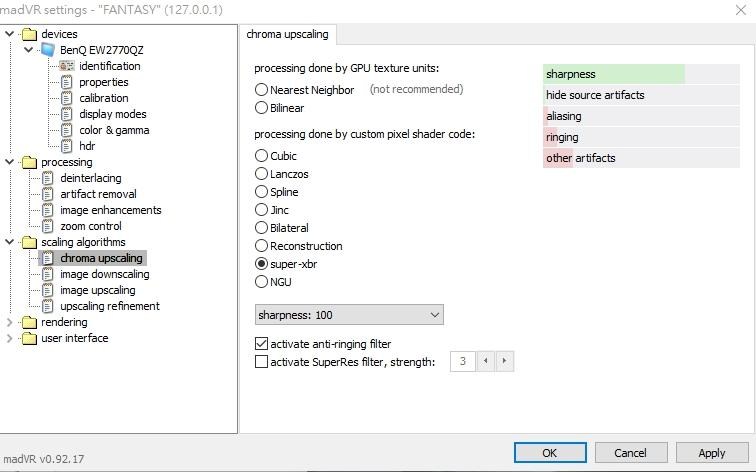Image resolution: width=756 pixels, height=472 pixels.
Task: Click the processing folder icon
Action: point(30,162)
